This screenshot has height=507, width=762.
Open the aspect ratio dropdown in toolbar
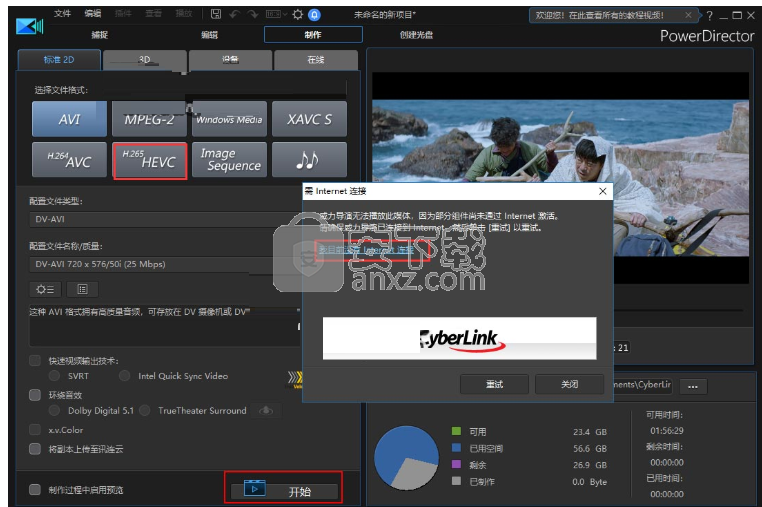point(276,15)
